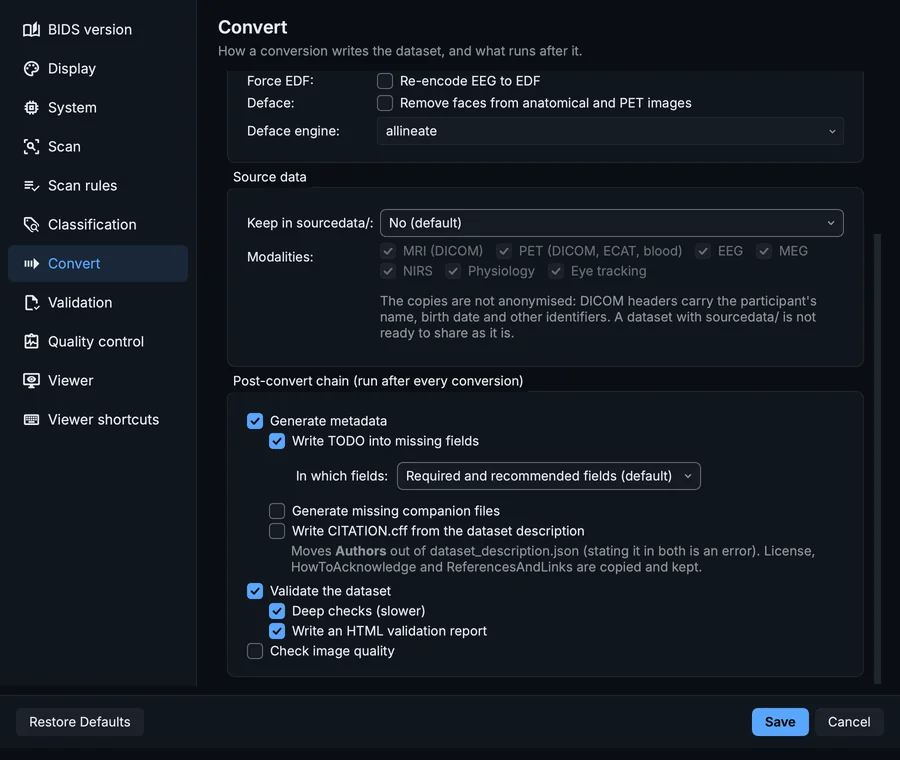
Task: Click the Convert page heading
Action: (x=253, y=27)
